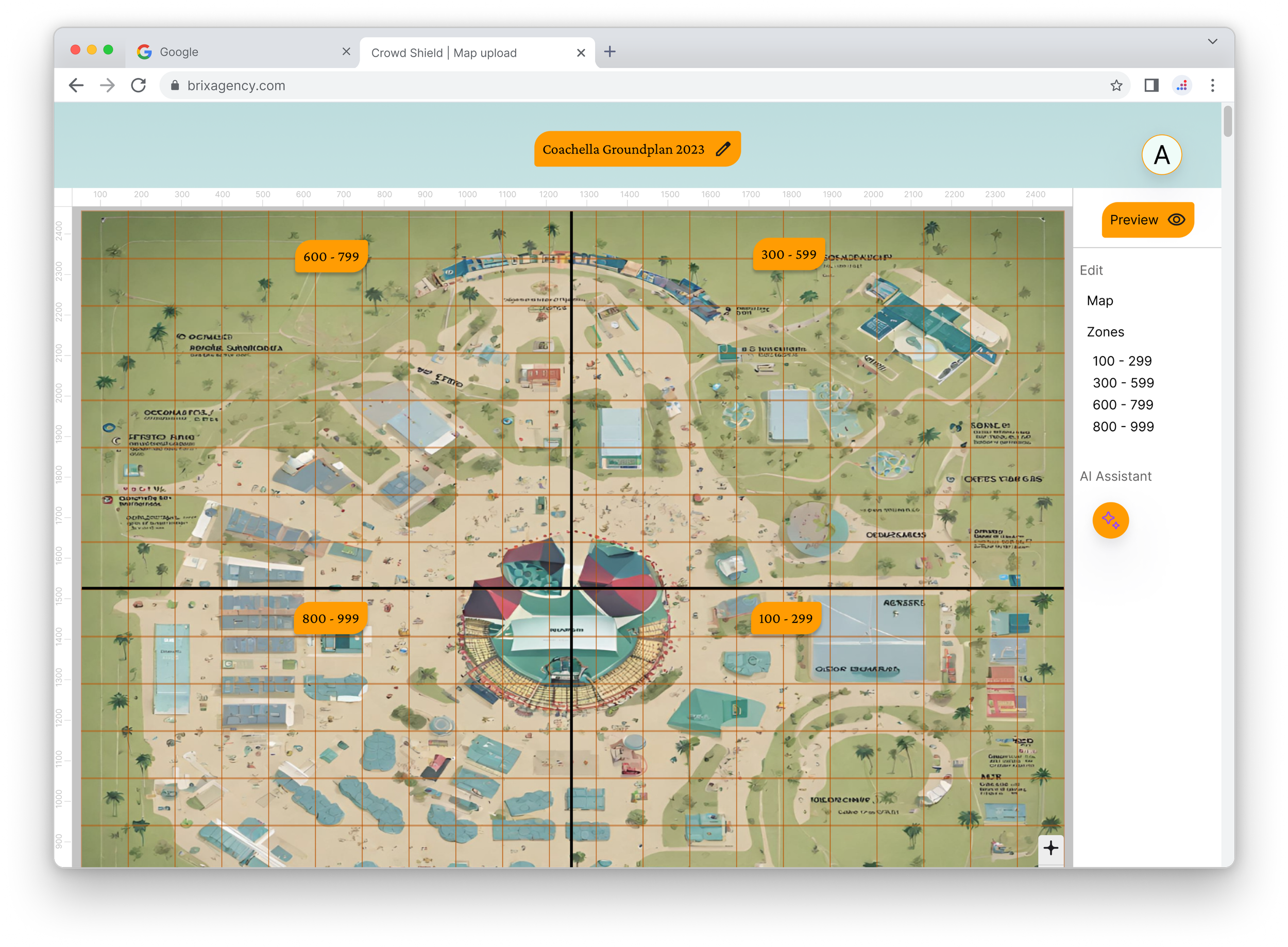Image resolution: width=1288 pixels, height=947 pixels.
Task: Click the 100 - 299 zone label on map
Action: [785, 618]
